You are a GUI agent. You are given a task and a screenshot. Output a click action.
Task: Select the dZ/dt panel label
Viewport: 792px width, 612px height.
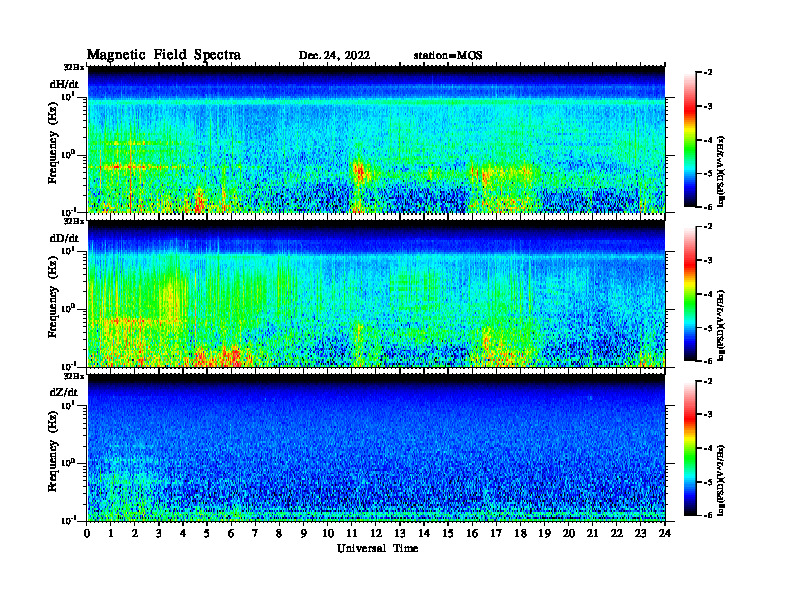coord(64,392)
